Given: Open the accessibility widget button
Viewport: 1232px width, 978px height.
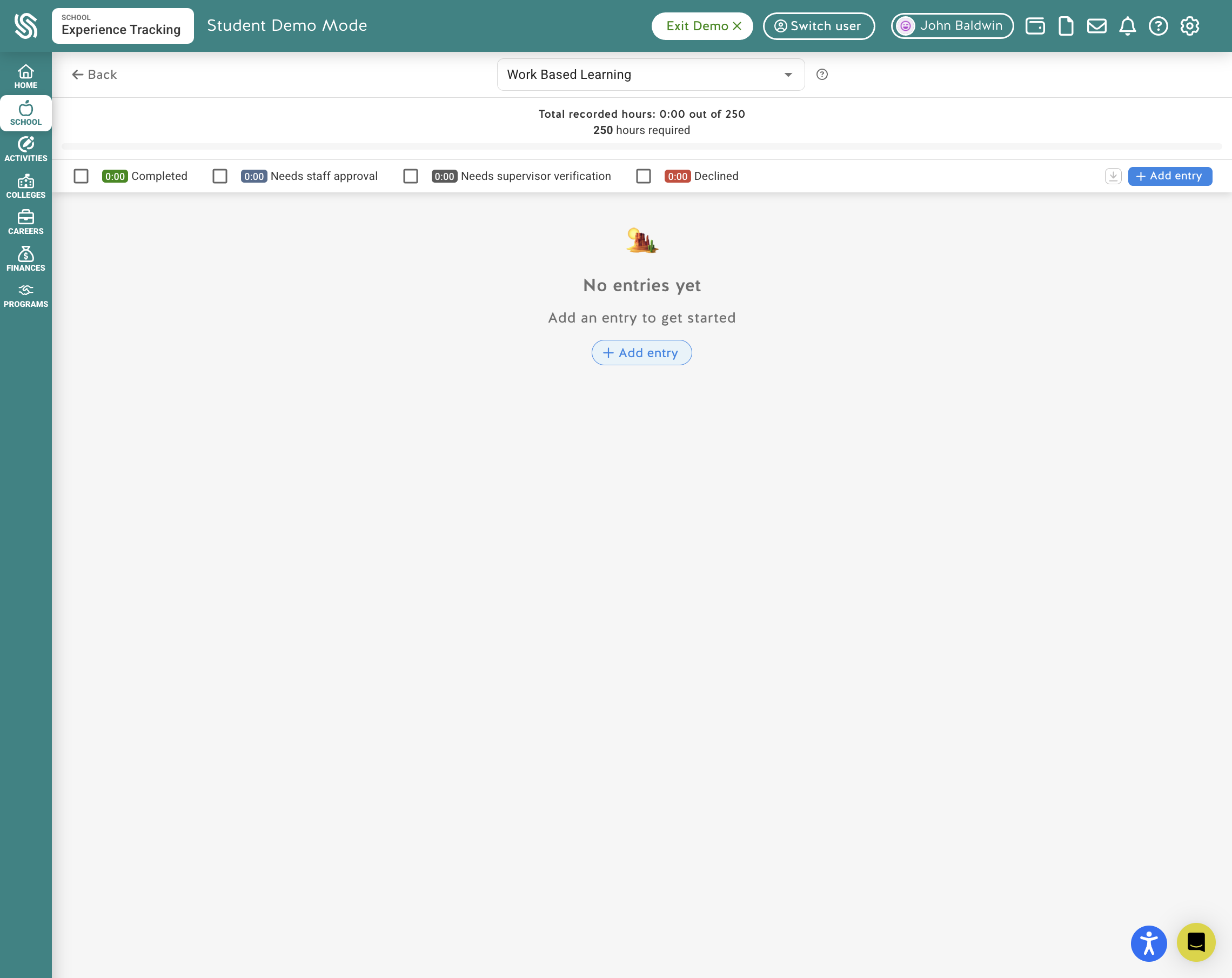Looking at the screenshot, I should pyautogui.click(x=1149, y=943).
